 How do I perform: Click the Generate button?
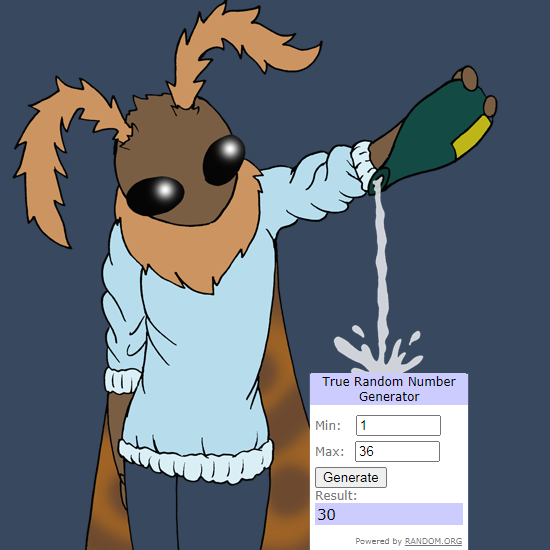coord(351,477)
